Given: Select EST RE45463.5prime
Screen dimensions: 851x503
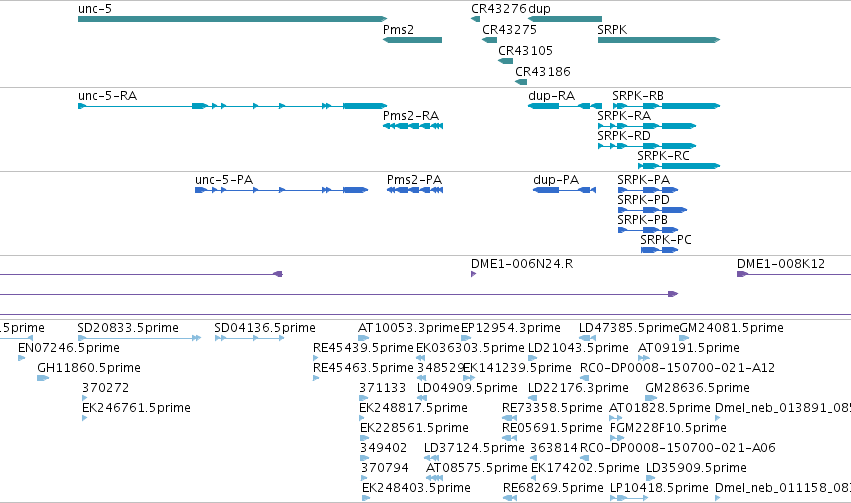Looking at the screenshot, I should [x=316, y=378].
